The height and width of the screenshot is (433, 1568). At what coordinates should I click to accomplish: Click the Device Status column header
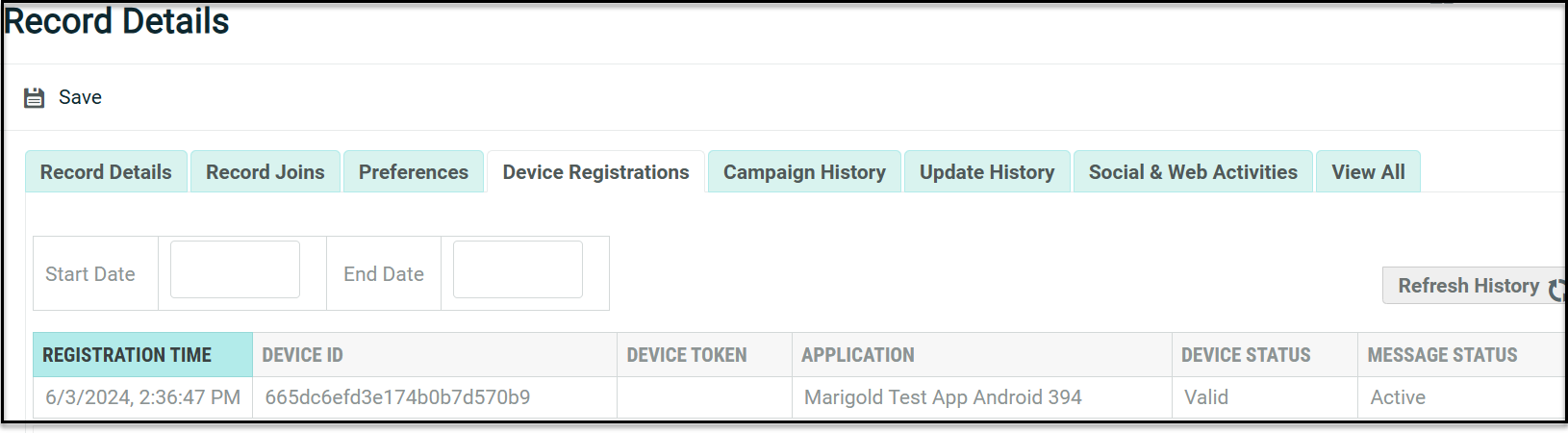coord(1246,355)
